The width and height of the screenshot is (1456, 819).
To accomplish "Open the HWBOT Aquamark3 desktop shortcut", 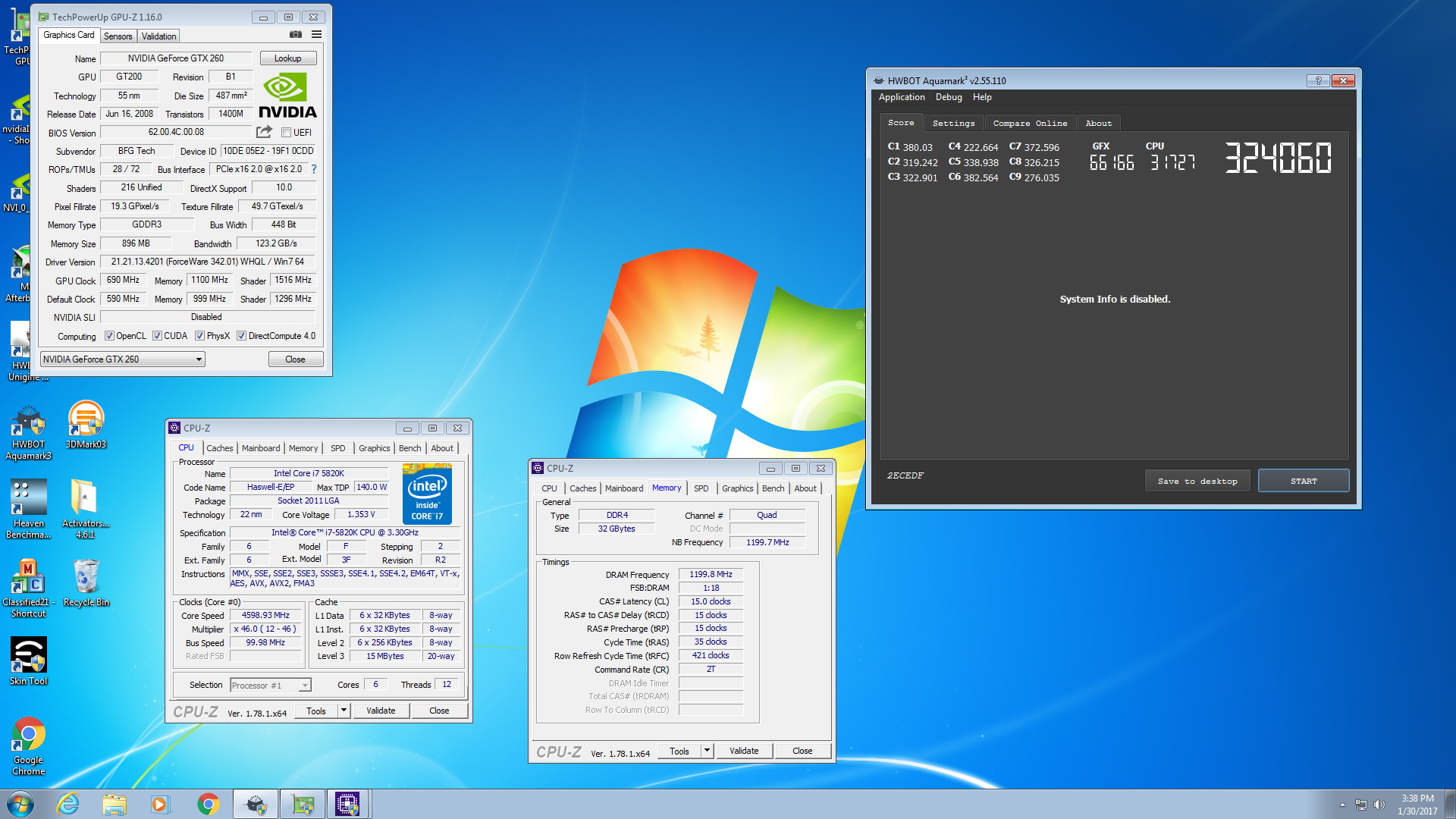I will click(x=28, y=432).
